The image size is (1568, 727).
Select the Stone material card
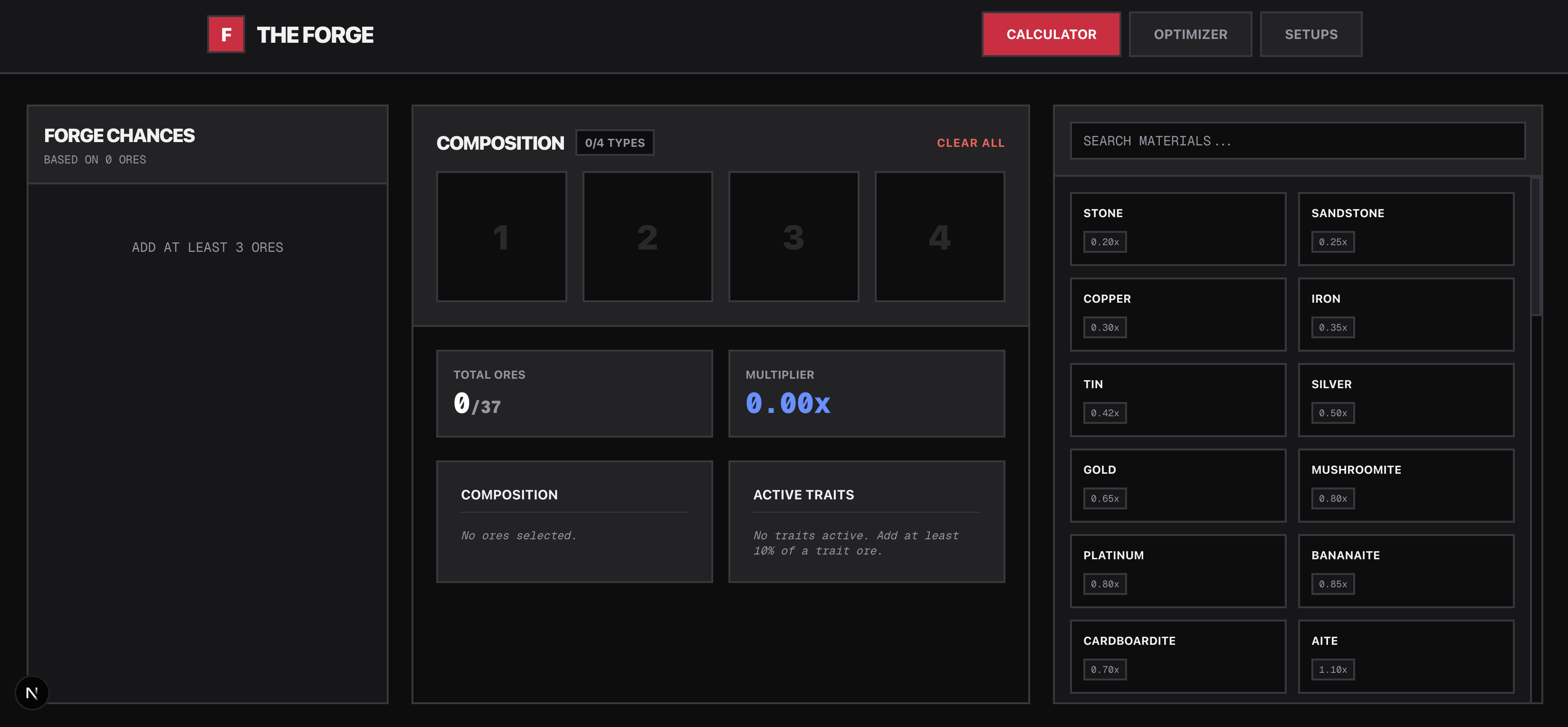pos(1178,229)
